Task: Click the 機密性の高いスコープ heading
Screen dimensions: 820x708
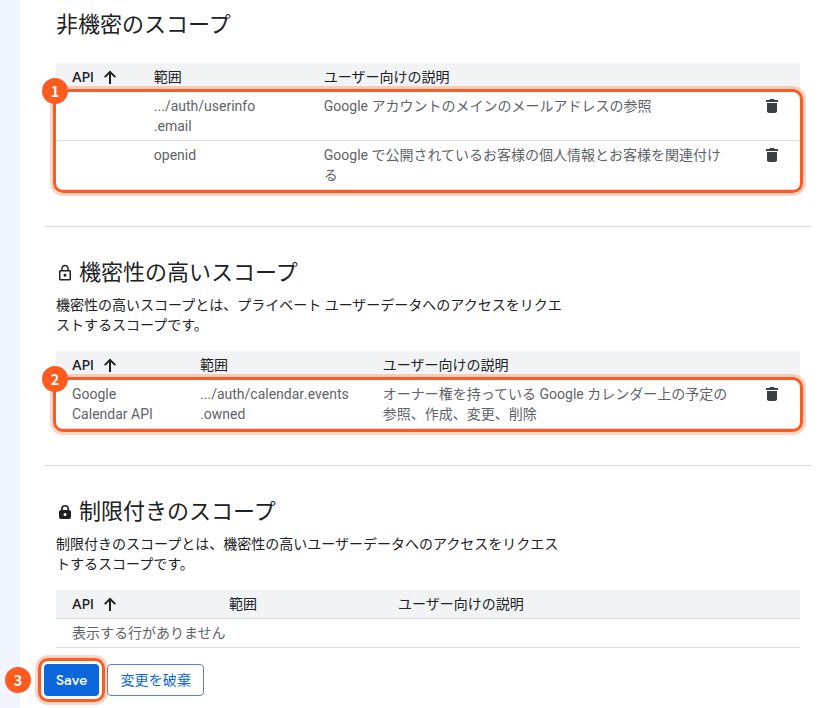Action: [x=188, y=272]
